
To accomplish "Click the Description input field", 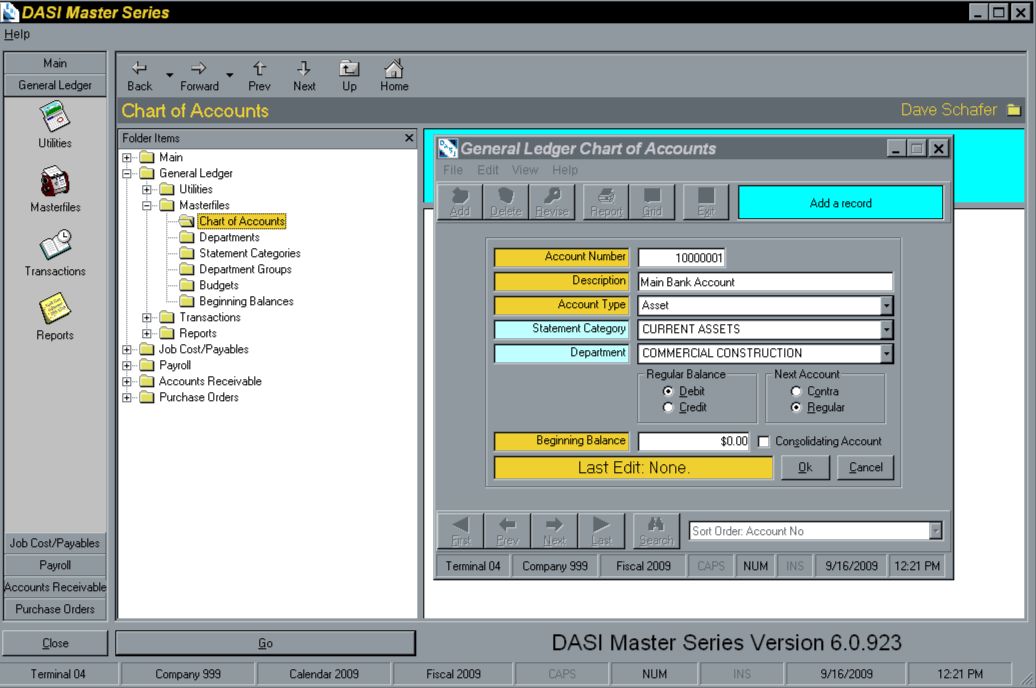I will click(765, 282).
